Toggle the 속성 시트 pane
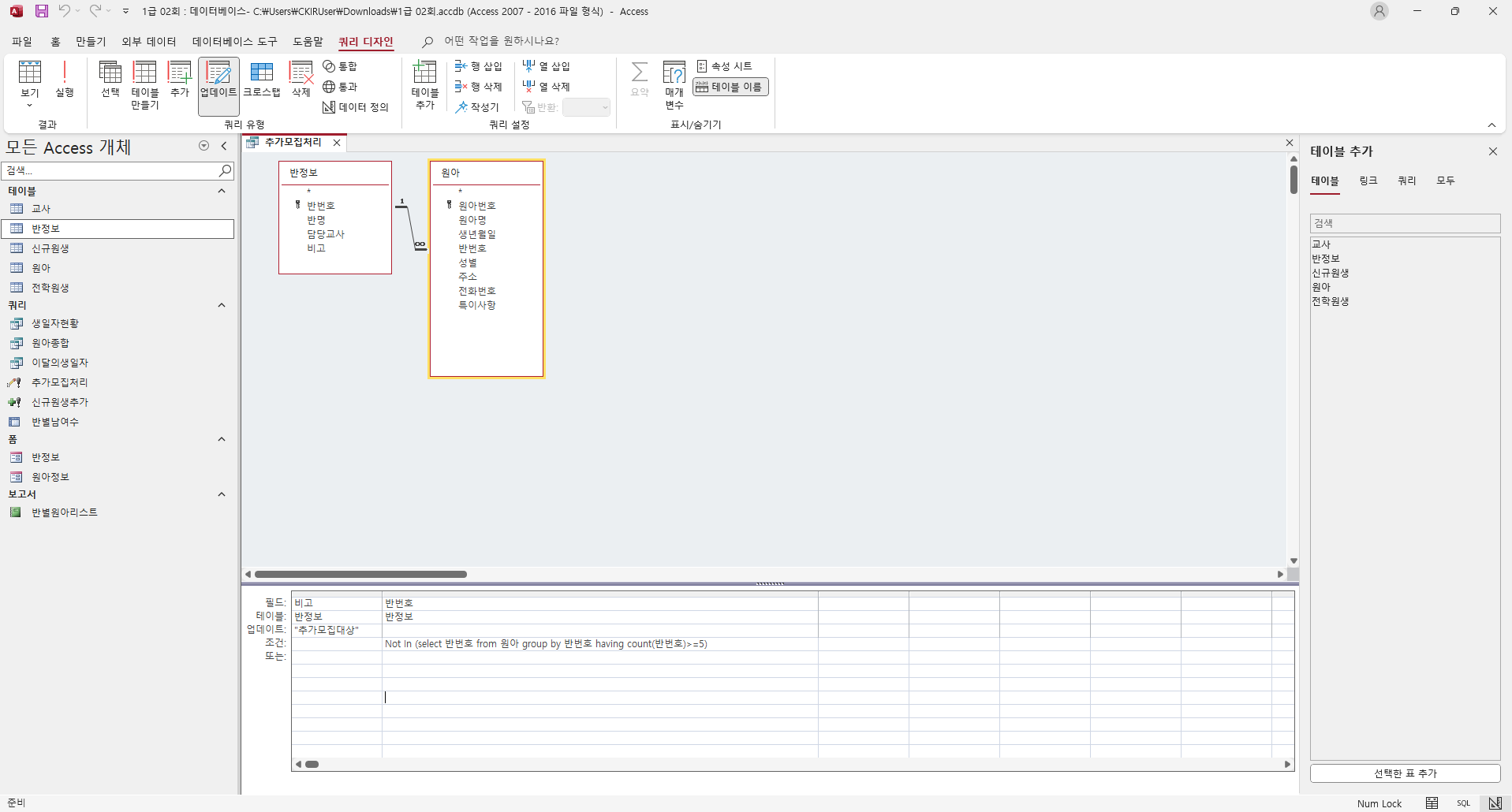Screen dimensions: 1512x812 tap(724, 66)
